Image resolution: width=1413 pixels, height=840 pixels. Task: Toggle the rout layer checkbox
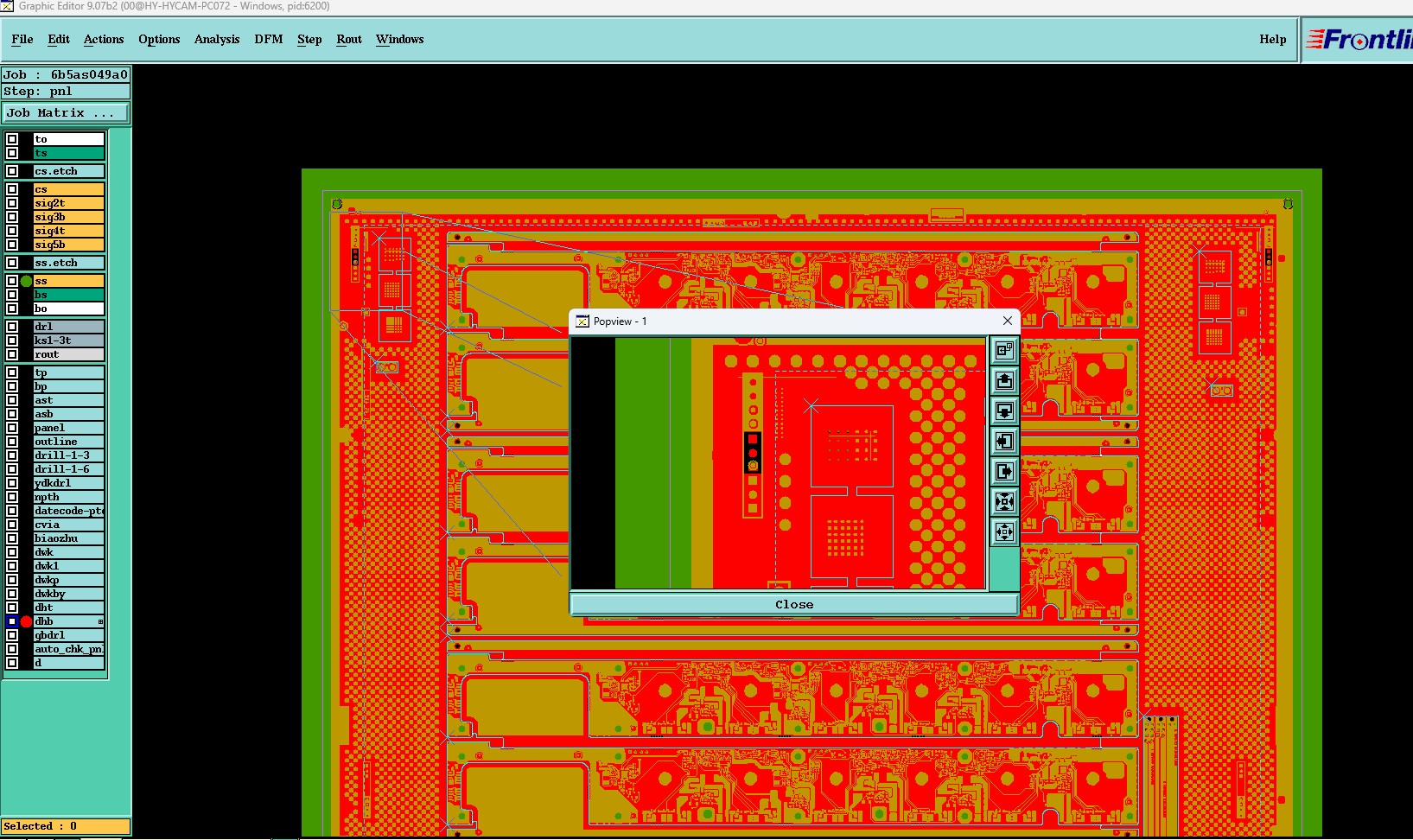coord(12,354)
